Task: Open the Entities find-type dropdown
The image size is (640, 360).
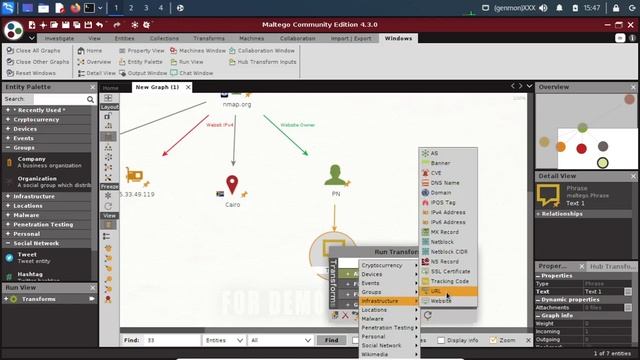Action: tap(224, 340)
